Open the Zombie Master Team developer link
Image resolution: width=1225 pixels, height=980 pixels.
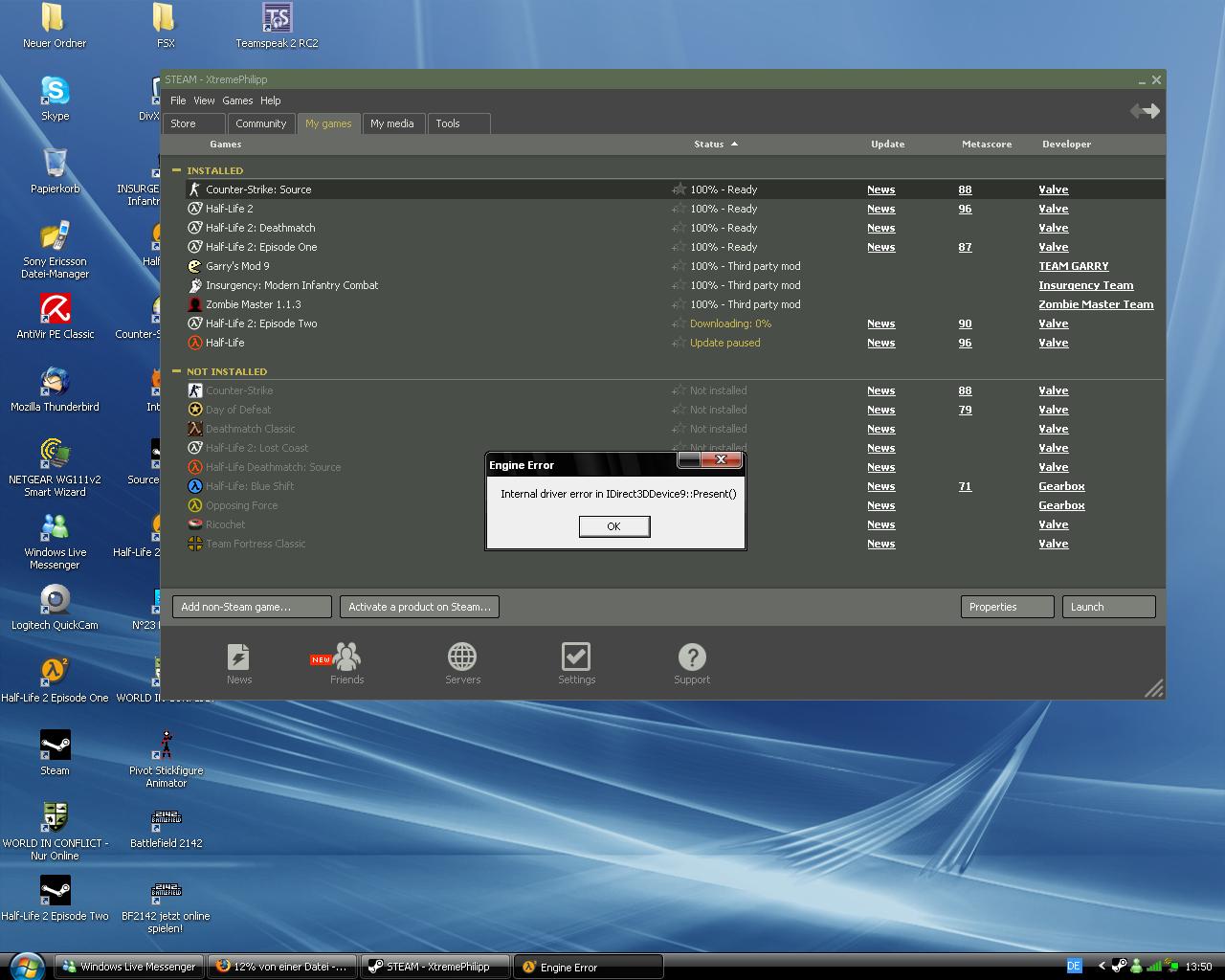click(1096, 304)
